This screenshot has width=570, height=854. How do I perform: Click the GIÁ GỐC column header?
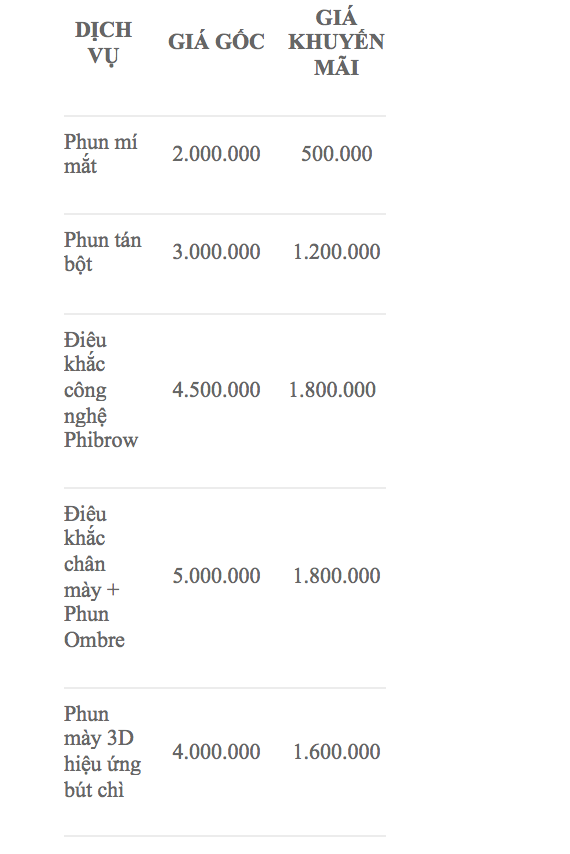point(216,42)
